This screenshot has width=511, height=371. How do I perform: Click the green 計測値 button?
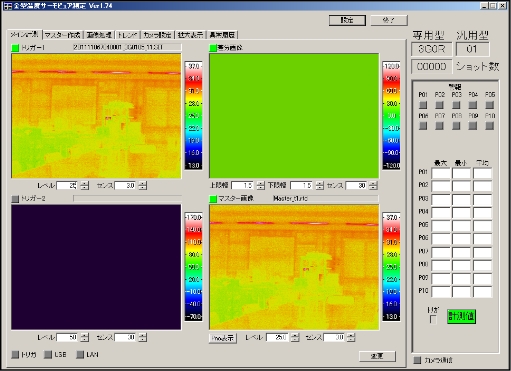461,316
